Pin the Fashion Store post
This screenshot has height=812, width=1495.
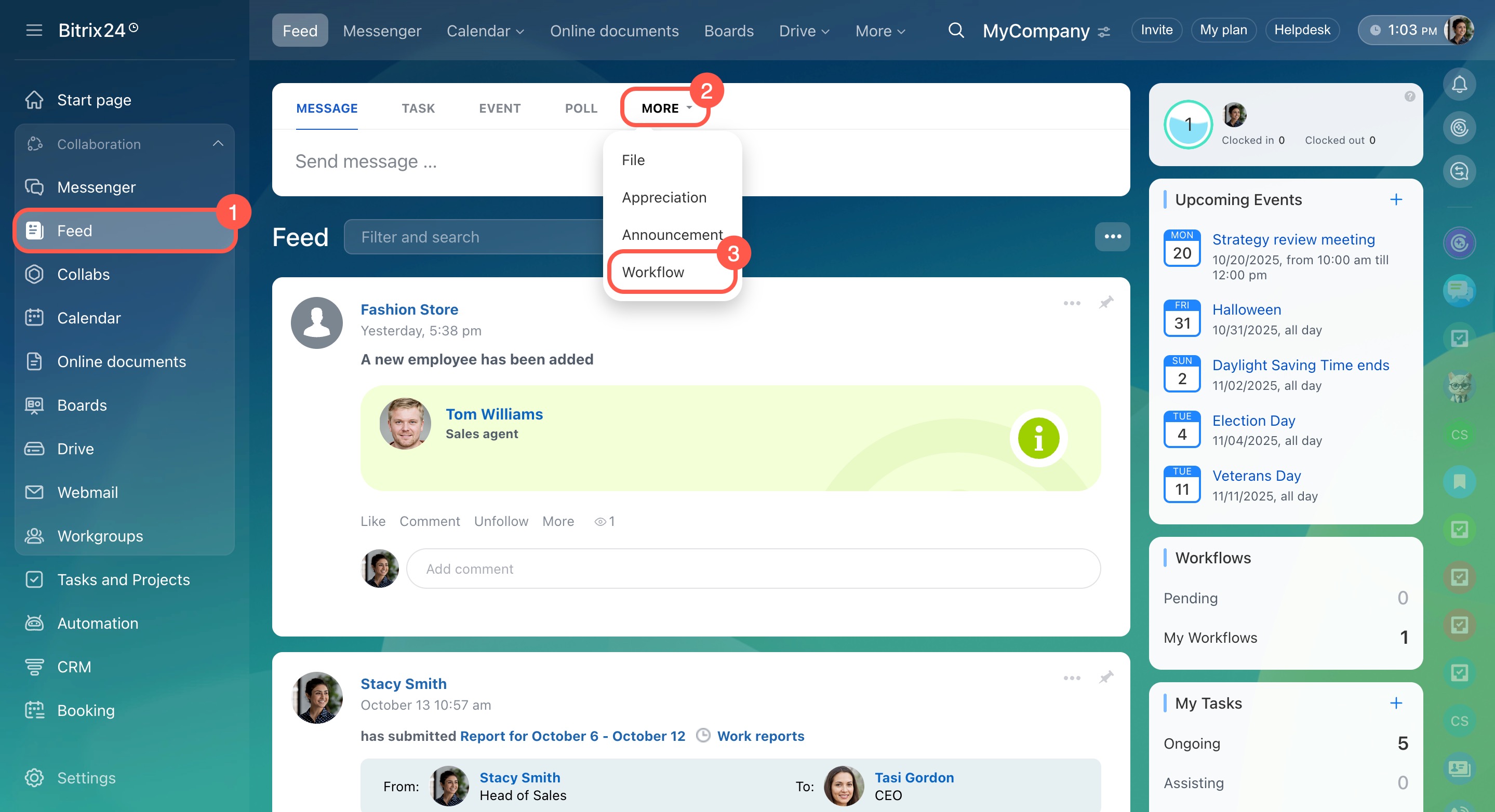[1105, 303]
